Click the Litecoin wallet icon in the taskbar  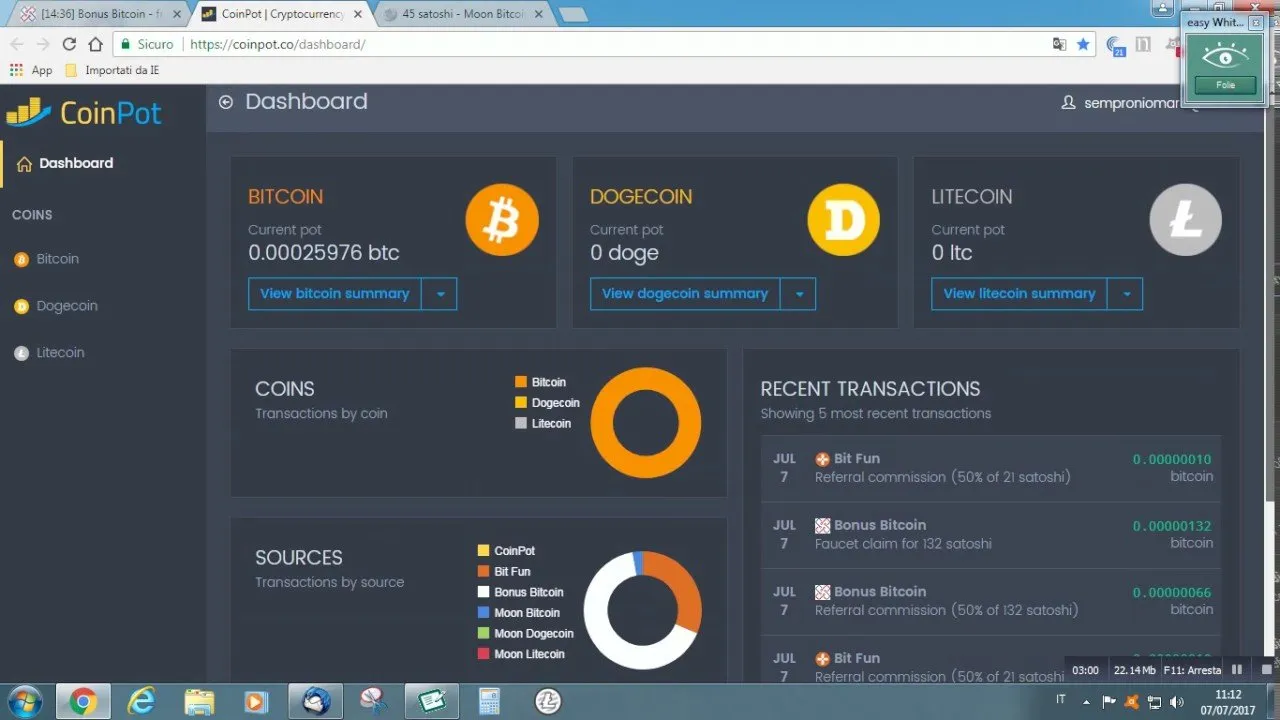pyautogui.click(x=547, y=701)
